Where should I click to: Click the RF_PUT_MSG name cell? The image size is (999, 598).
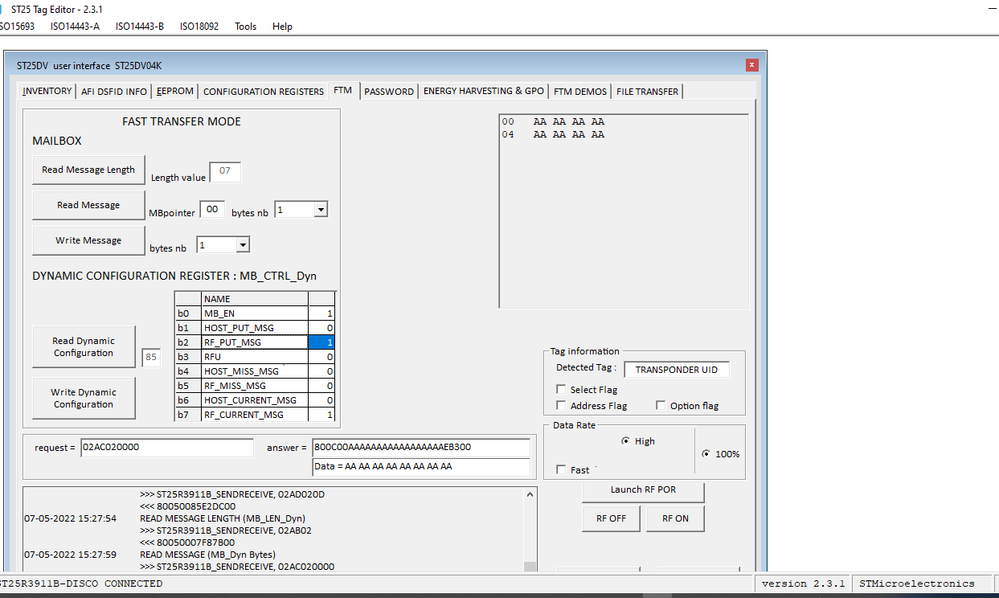[x=255, y=343]
